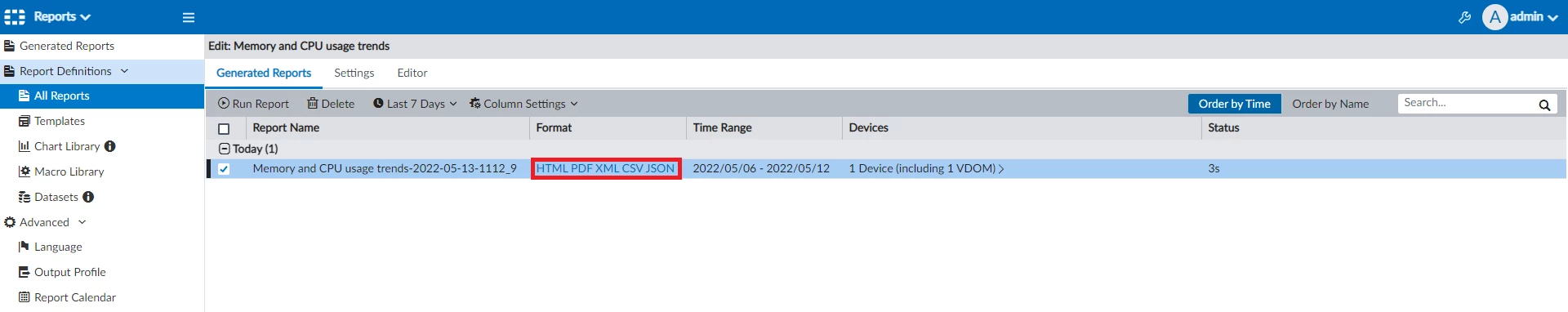
Task: Open Generated Reports in sidebar
Action: pos(67,46)
